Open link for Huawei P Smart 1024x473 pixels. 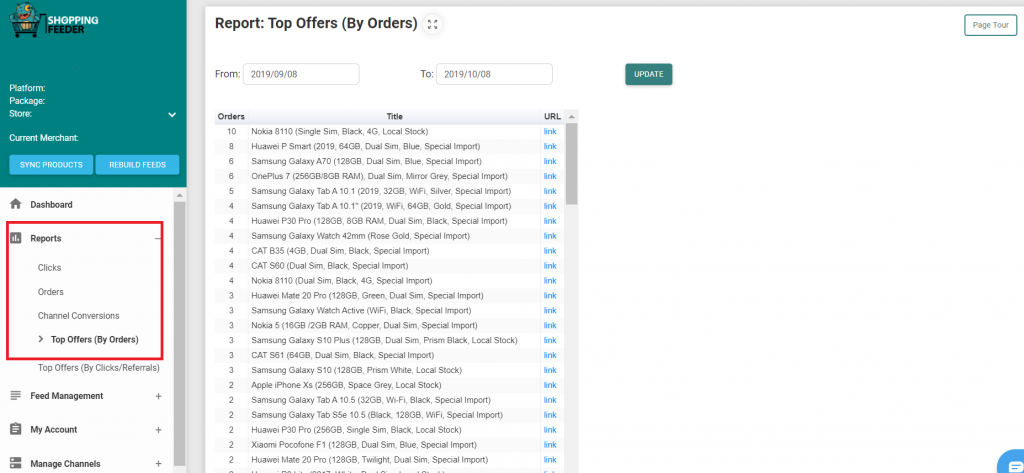point(550,146)
